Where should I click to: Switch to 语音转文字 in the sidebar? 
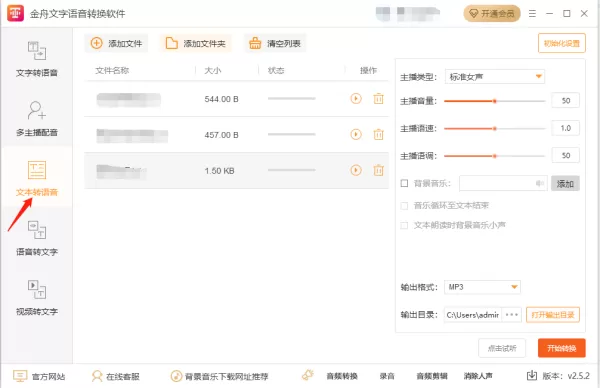[x=37, y=238]
